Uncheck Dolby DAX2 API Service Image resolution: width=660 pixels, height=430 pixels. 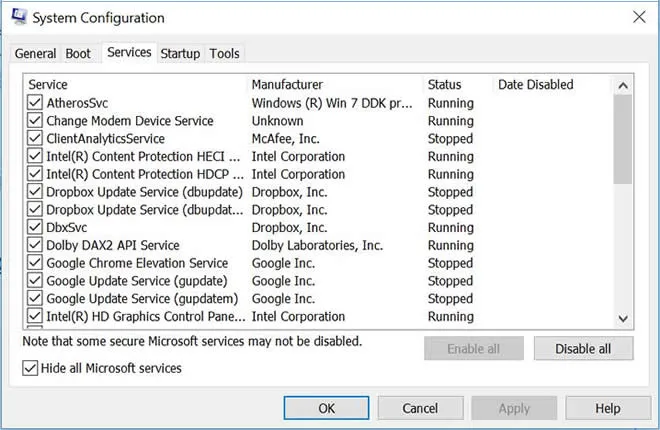point(35,245)
